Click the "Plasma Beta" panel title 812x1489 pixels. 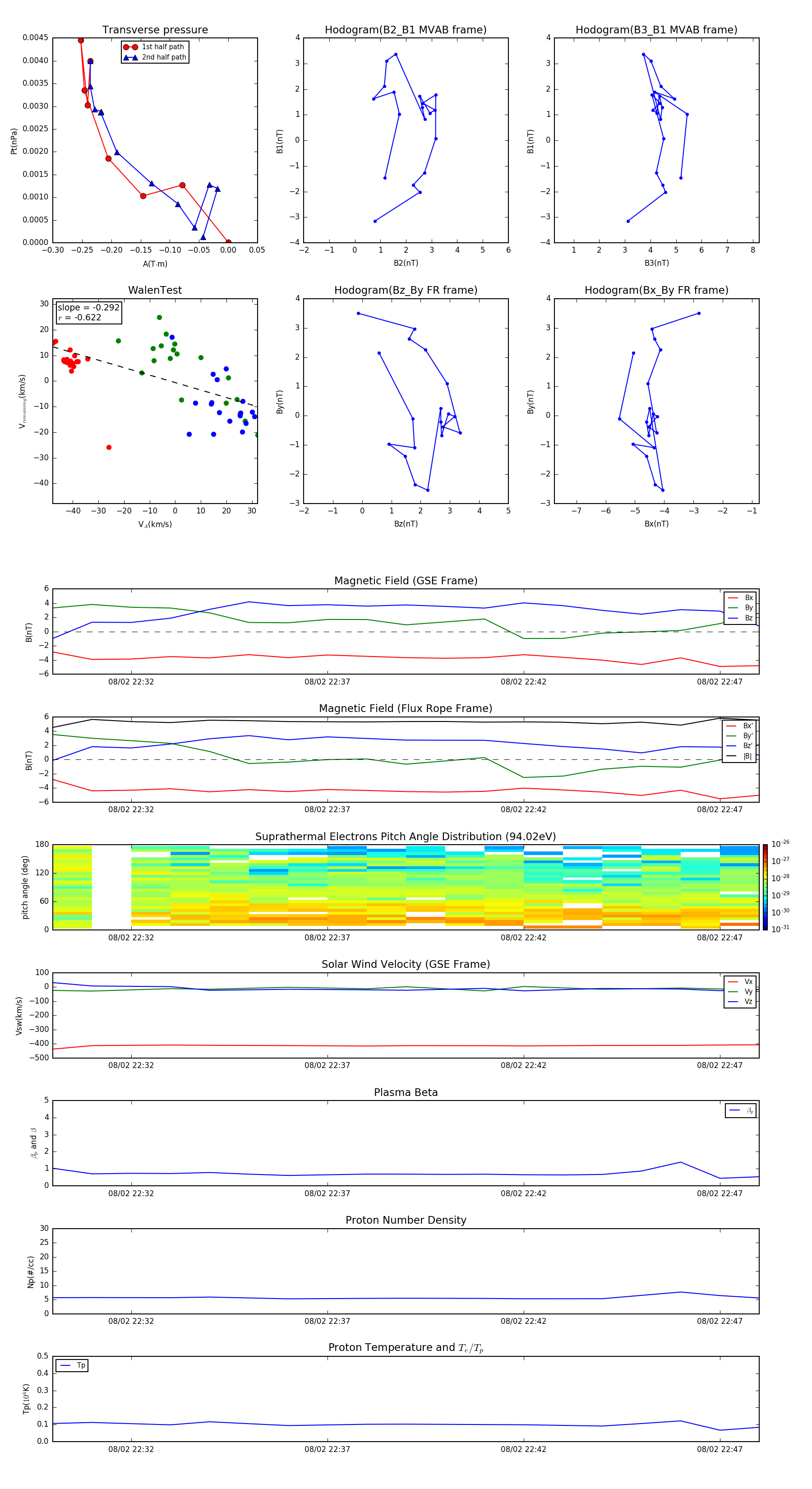[406, 1092]
